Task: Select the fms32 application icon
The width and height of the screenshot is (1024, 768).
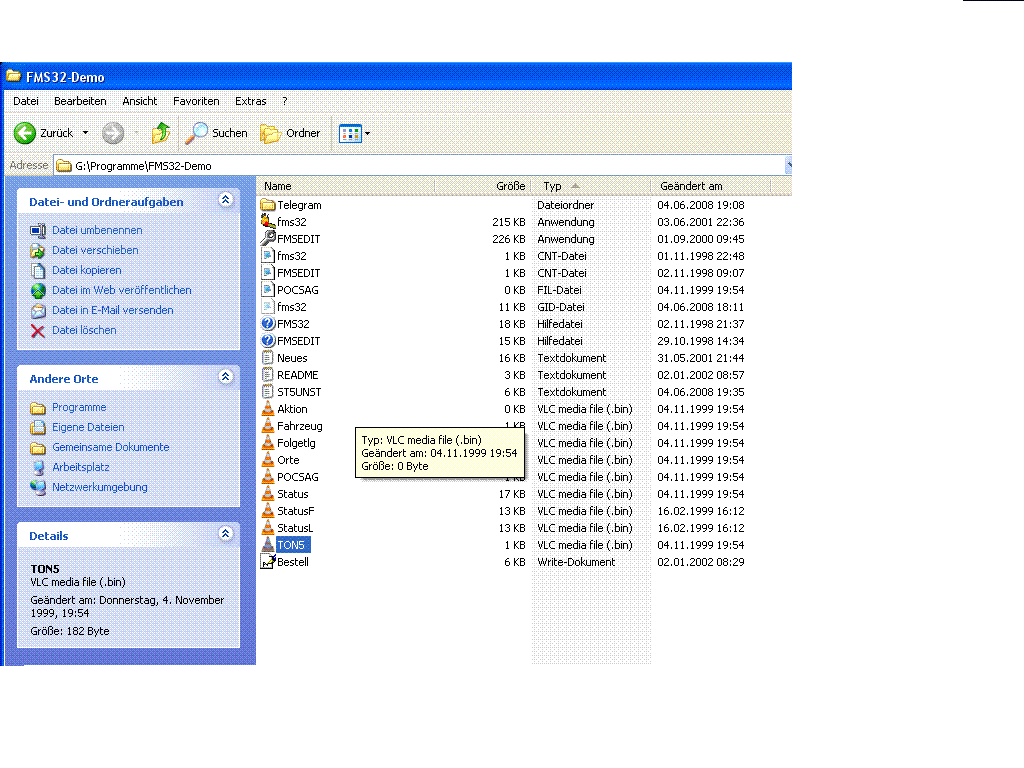Action: (268, 222)
